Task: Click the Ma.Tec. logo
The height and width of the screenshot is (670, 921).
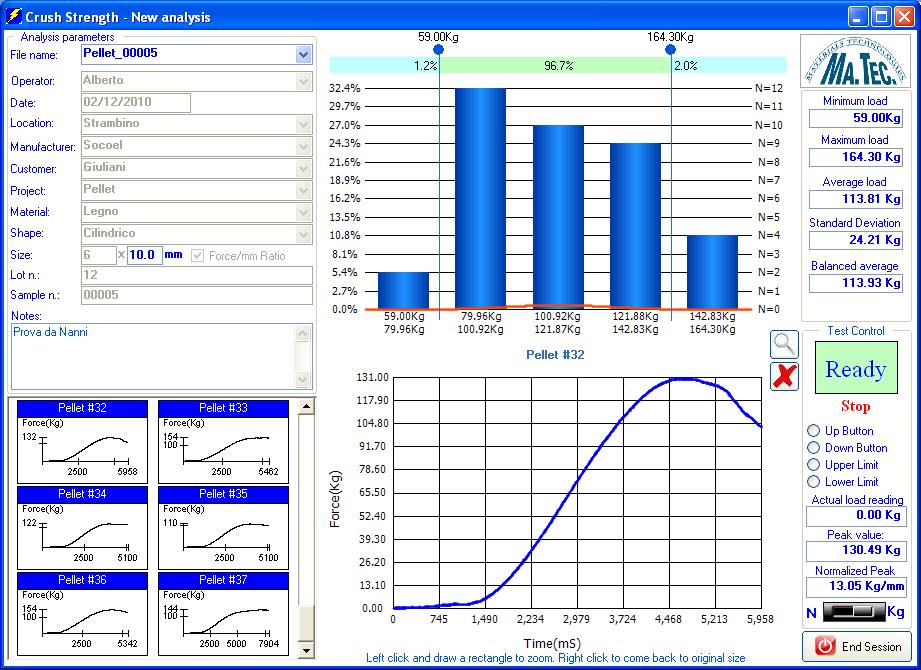Action: click(855, 61)
